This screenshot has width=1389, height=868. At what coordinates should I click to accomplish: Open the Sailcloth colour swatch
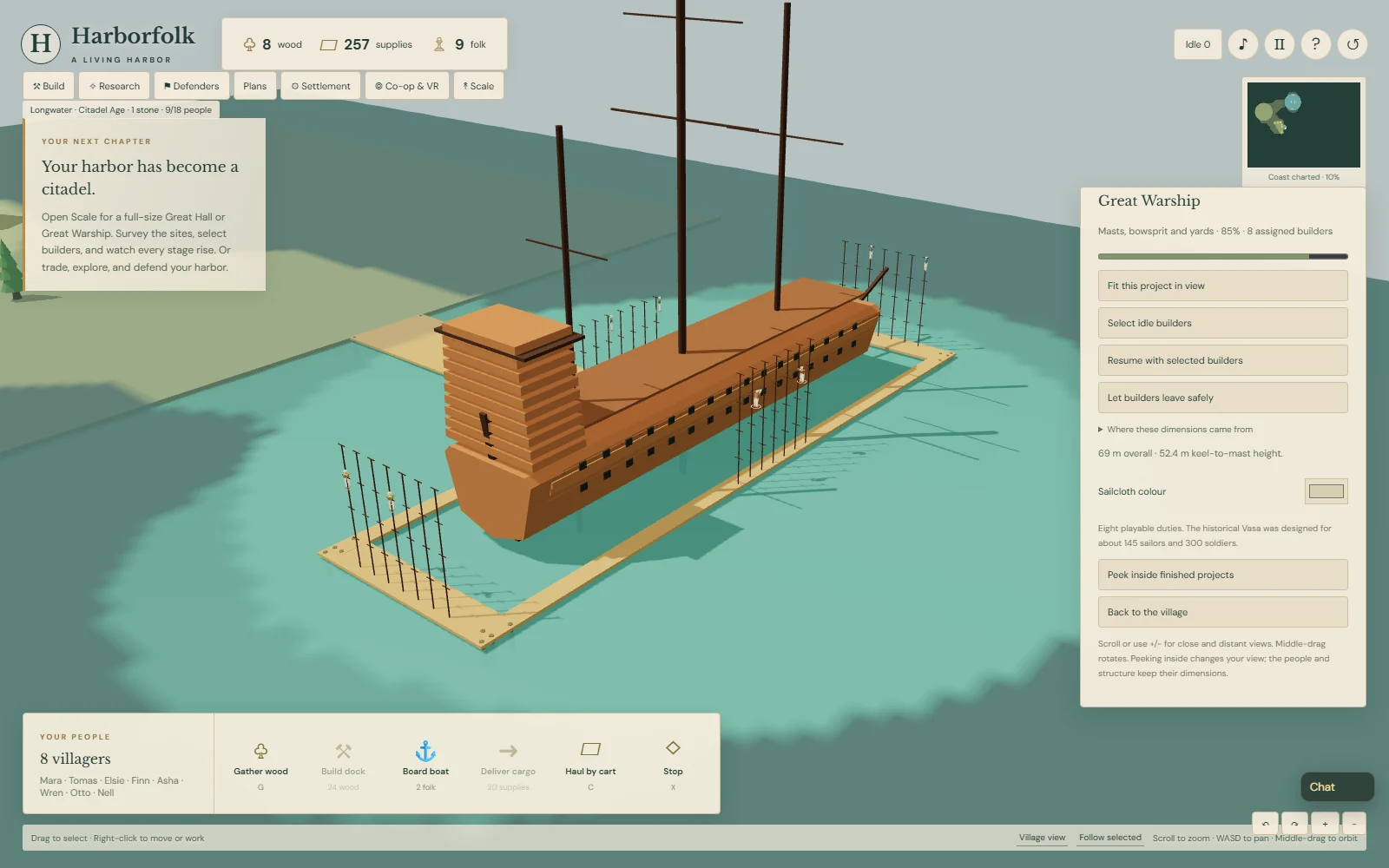pyautogui.click(x=1326, y=491)
